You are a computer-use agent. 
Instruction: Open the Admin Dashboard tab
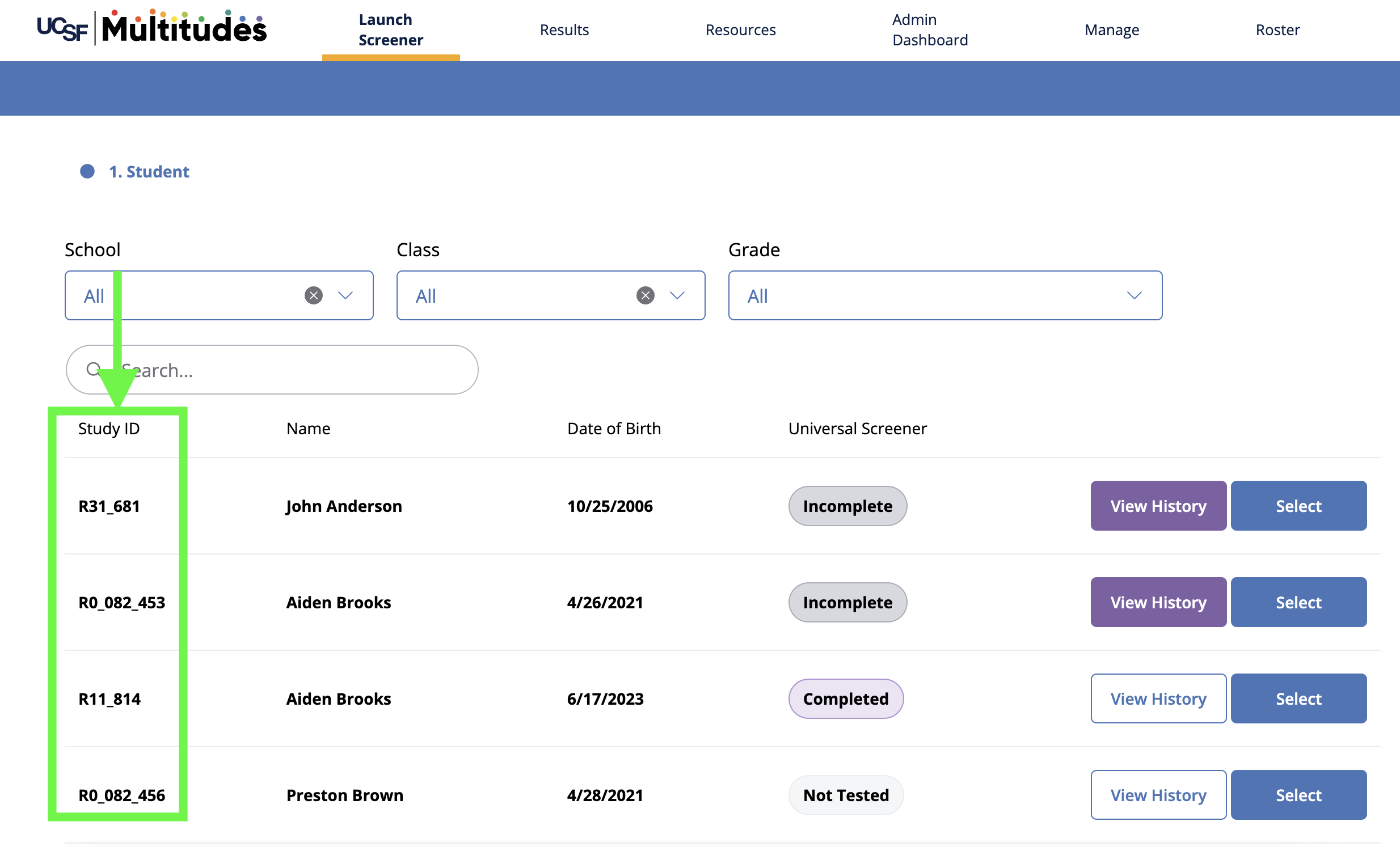tap(930, 29)
